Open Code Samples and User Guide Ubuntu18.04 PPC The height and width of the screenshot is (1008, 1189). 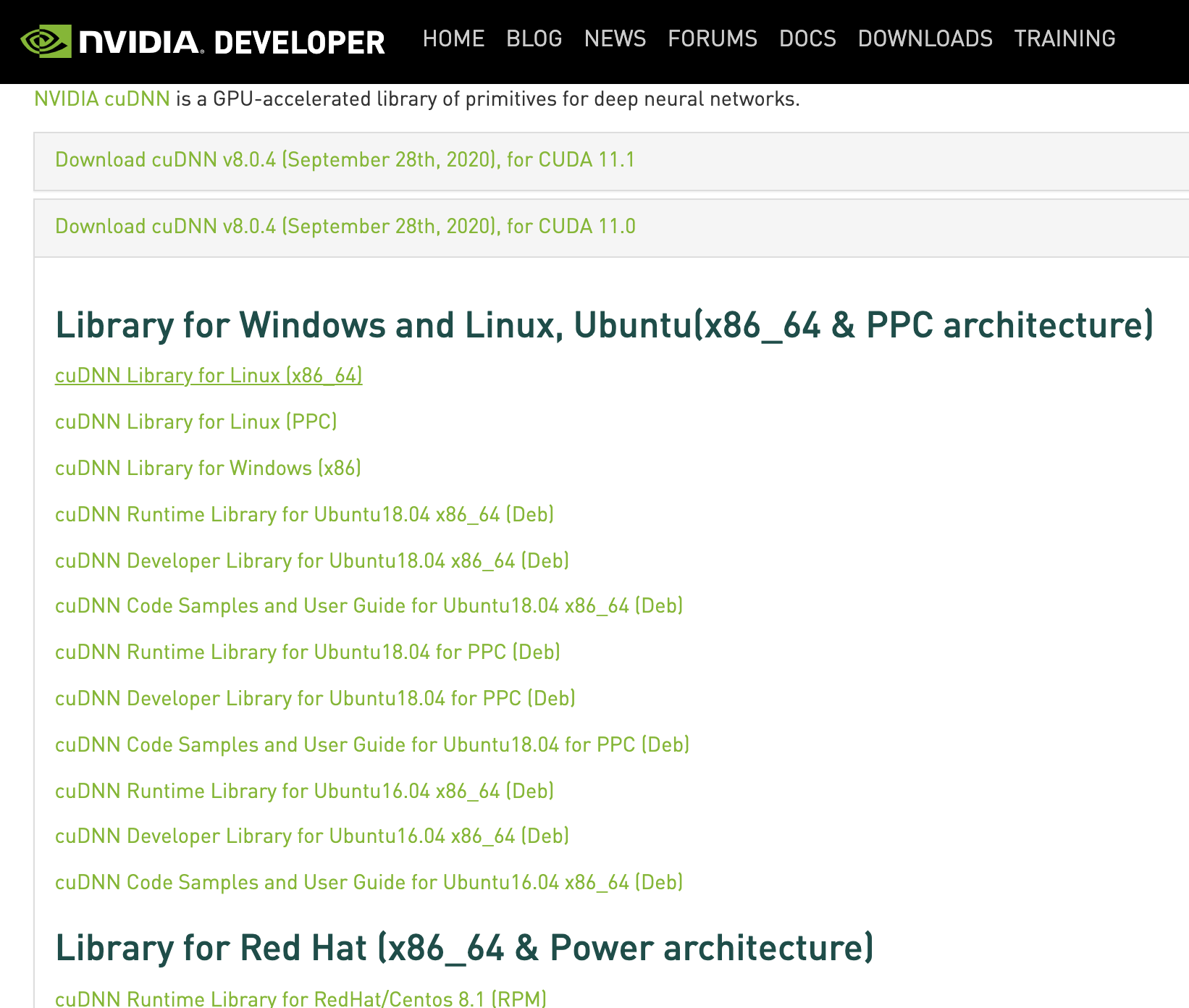click(x=372, y=744)
